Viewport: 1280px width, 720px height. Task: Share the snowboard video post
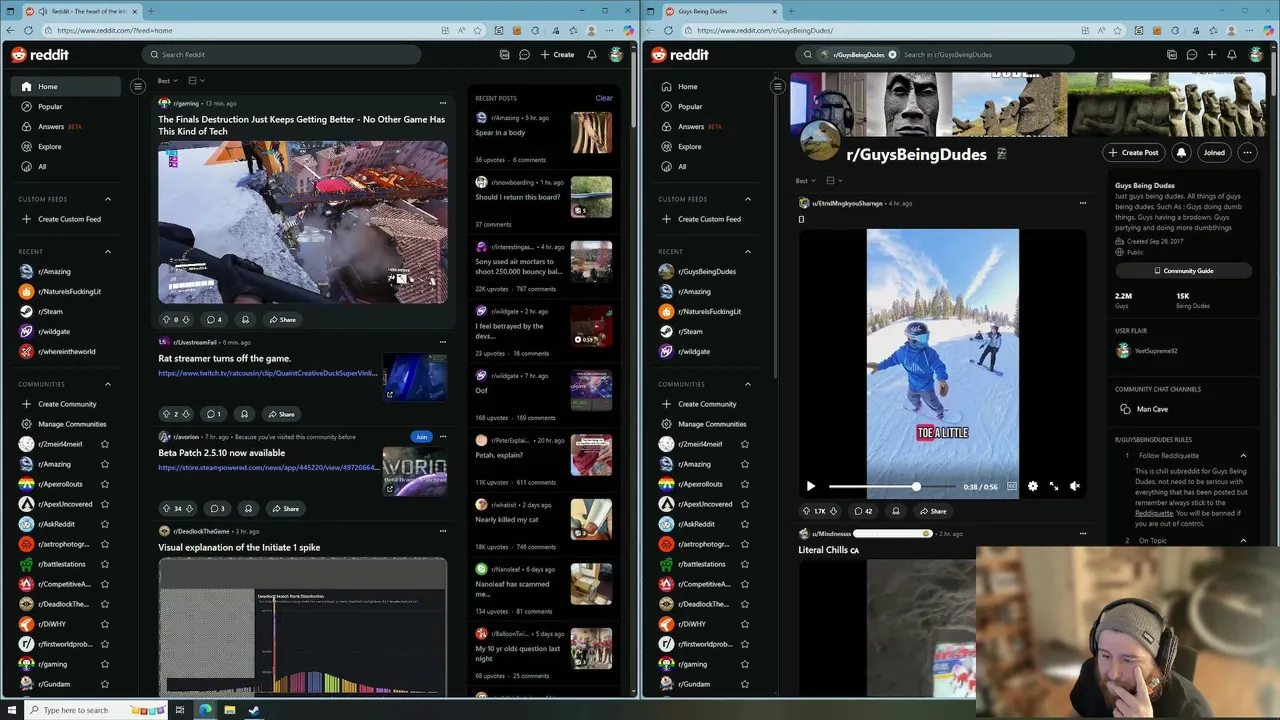coord(932,511)
